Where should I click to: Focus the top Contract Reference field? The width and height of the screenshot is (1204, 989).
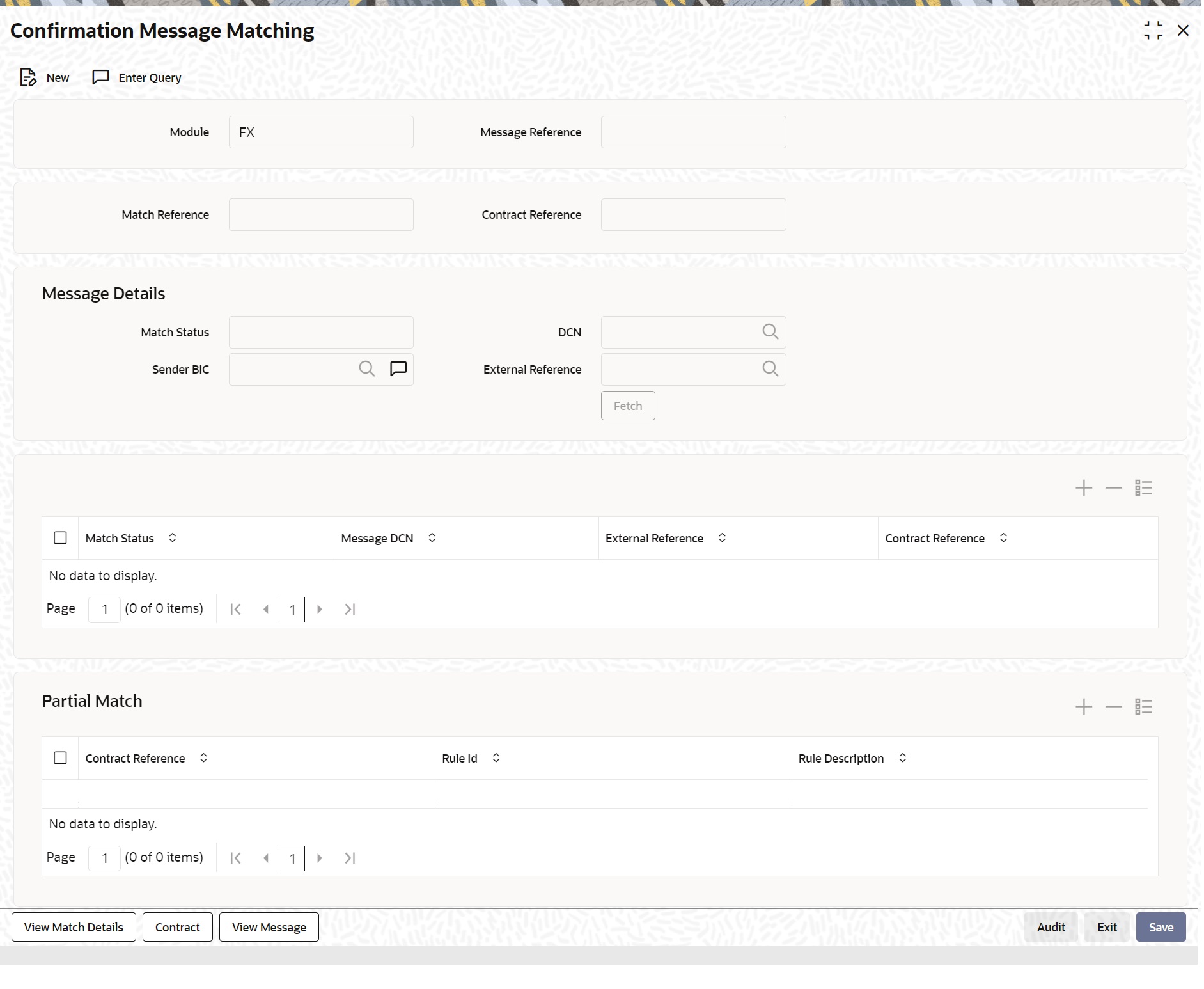point(694,215)
